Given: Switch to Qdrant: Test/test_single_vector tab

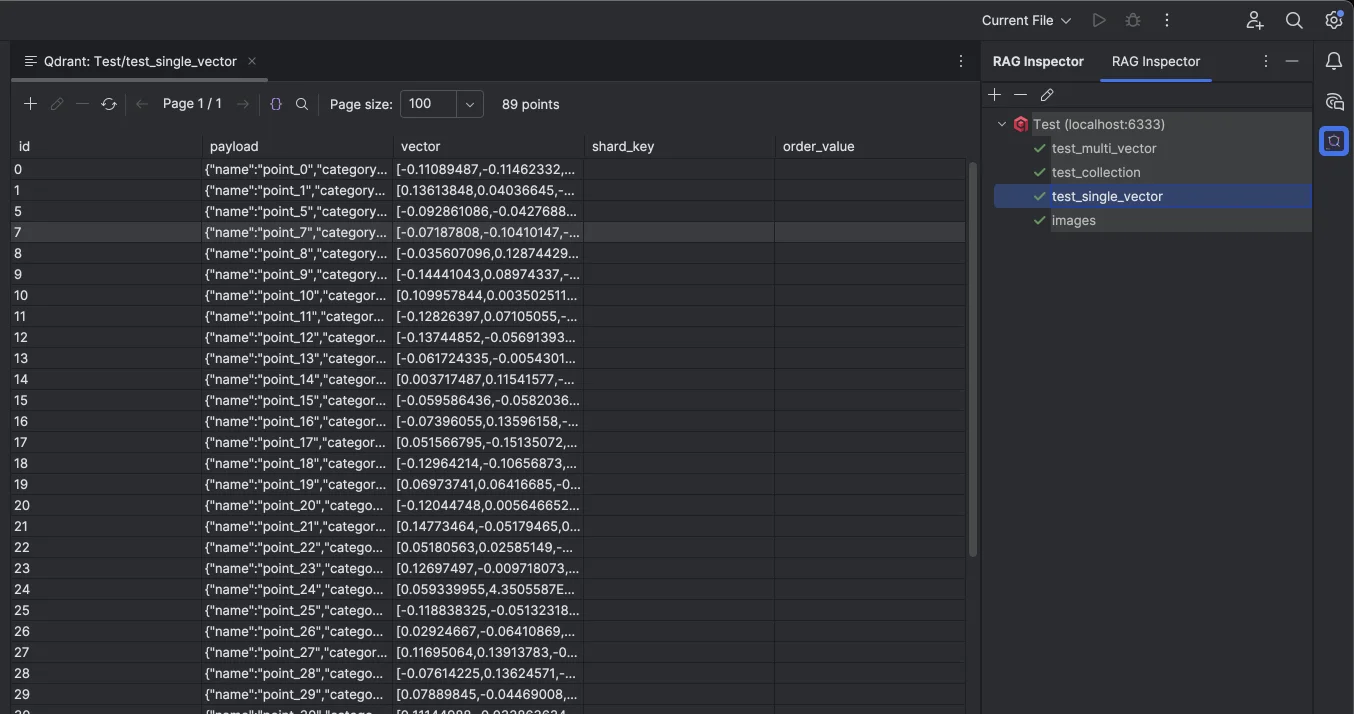Looking at the screenshot, I should pos(140,61).
